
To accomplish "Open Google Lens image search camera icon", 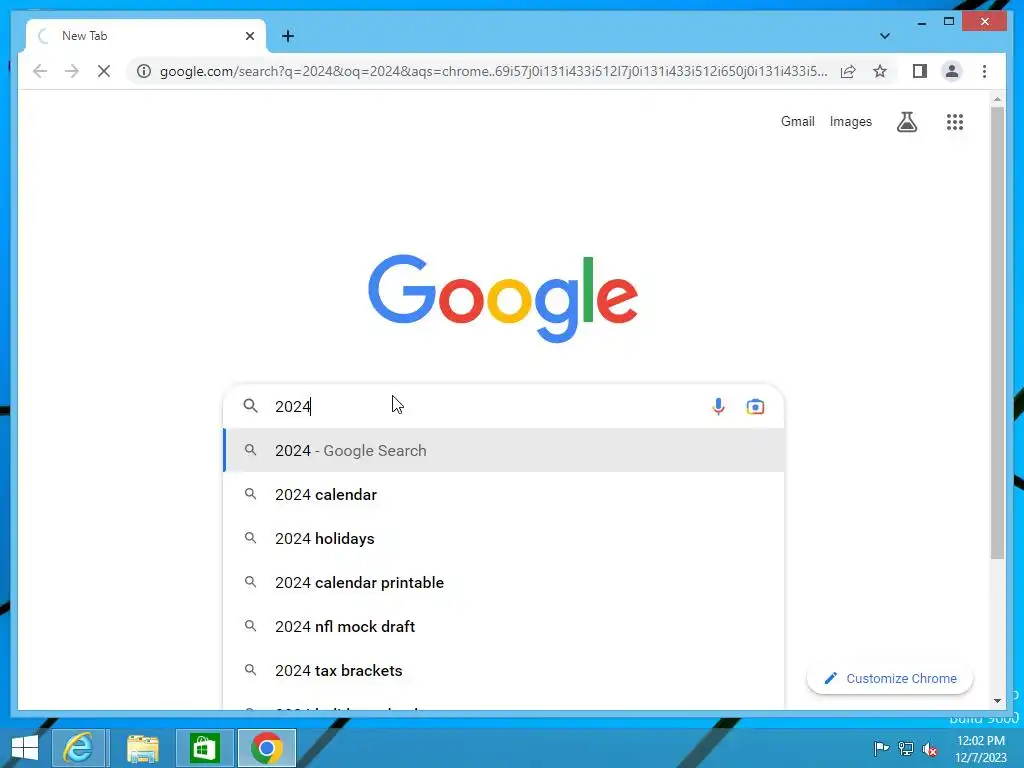I will [756, 406].
